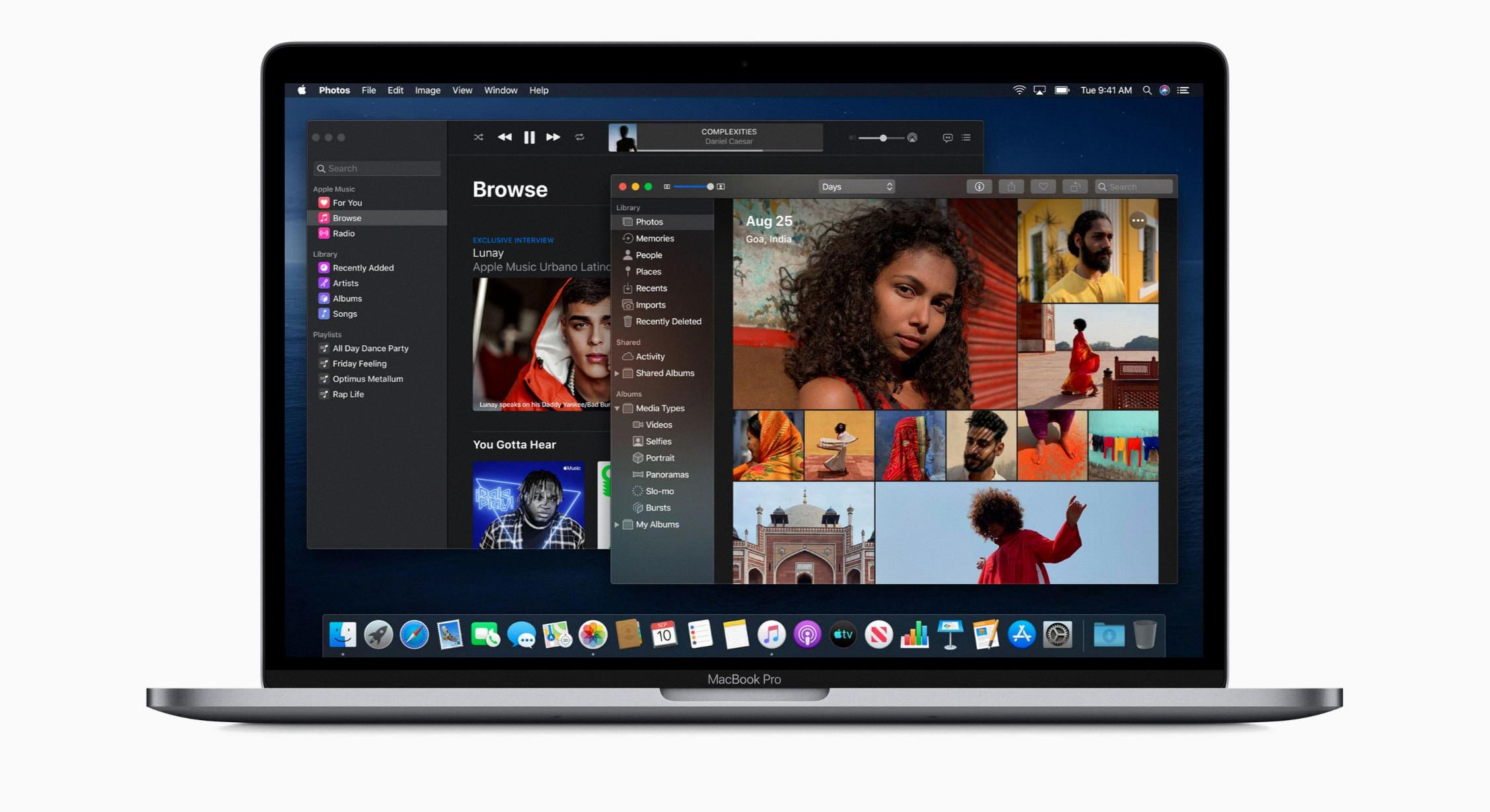This screenshot has width=1490, height=812.
Task: Launch Podcasts from the Dock
Action: tap(807, 635)
